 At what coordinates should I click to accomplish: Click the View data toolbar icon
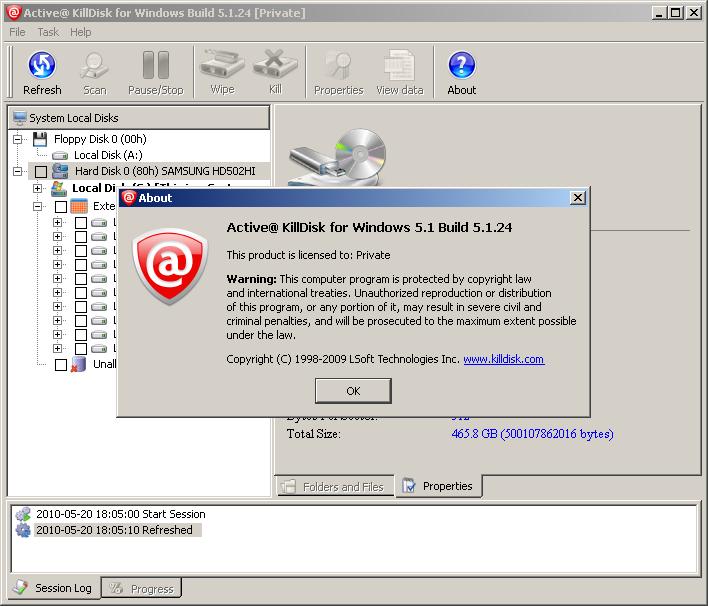400,66
